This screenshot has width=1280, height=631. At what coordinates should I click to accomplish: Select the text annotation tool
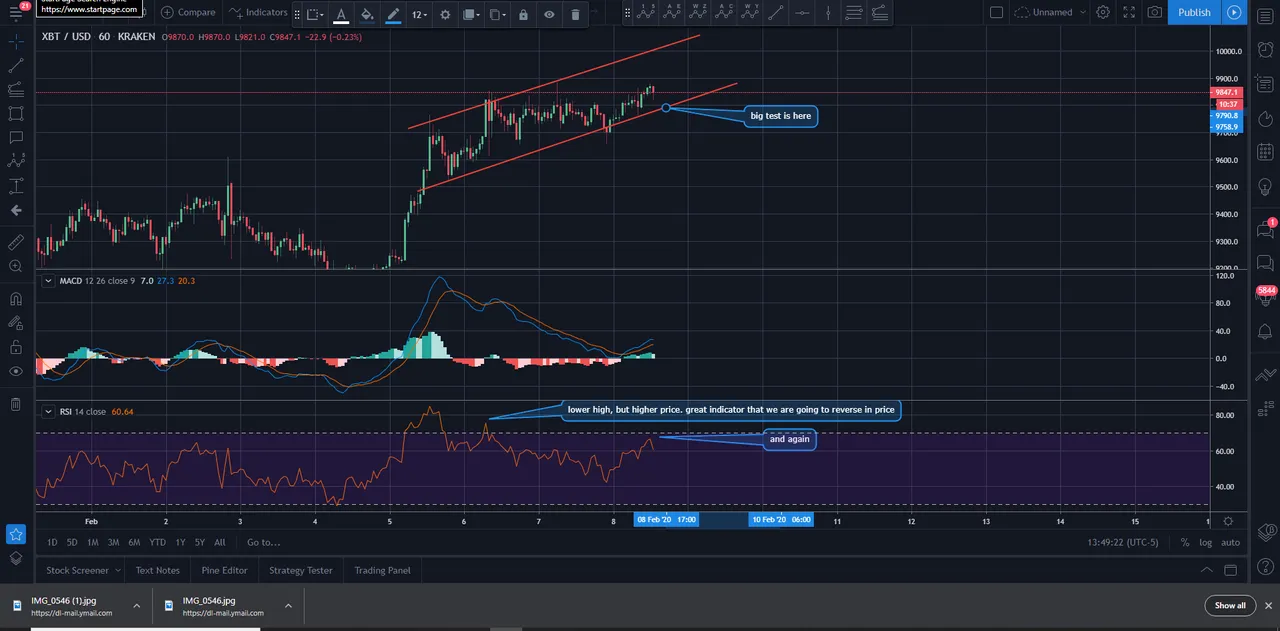pos(16,138)
